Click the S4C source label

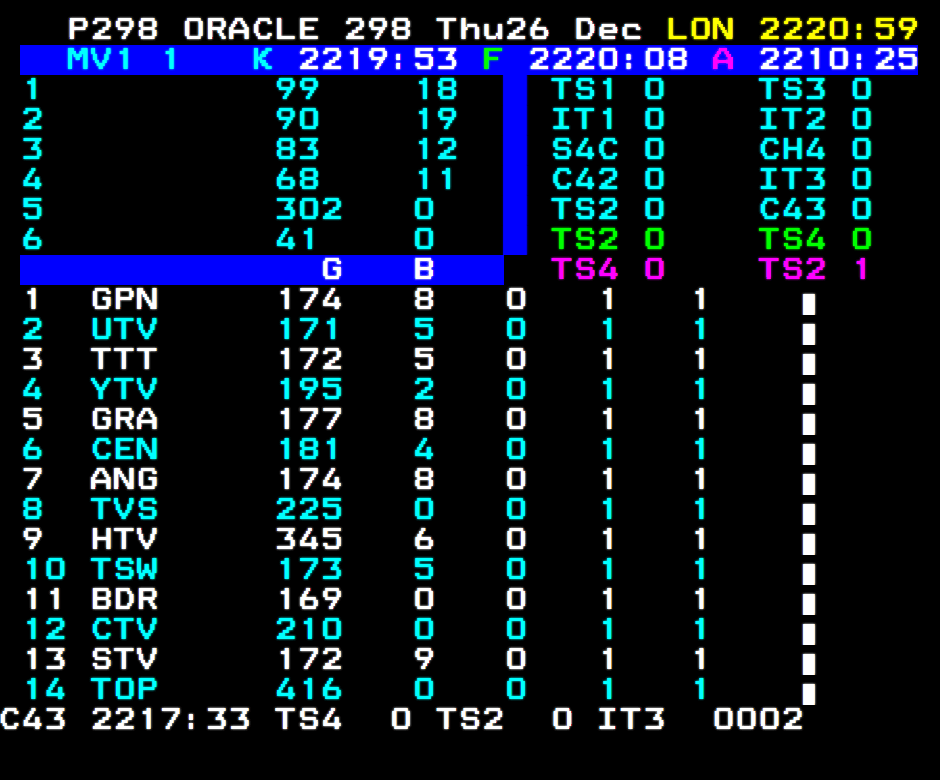585,149
